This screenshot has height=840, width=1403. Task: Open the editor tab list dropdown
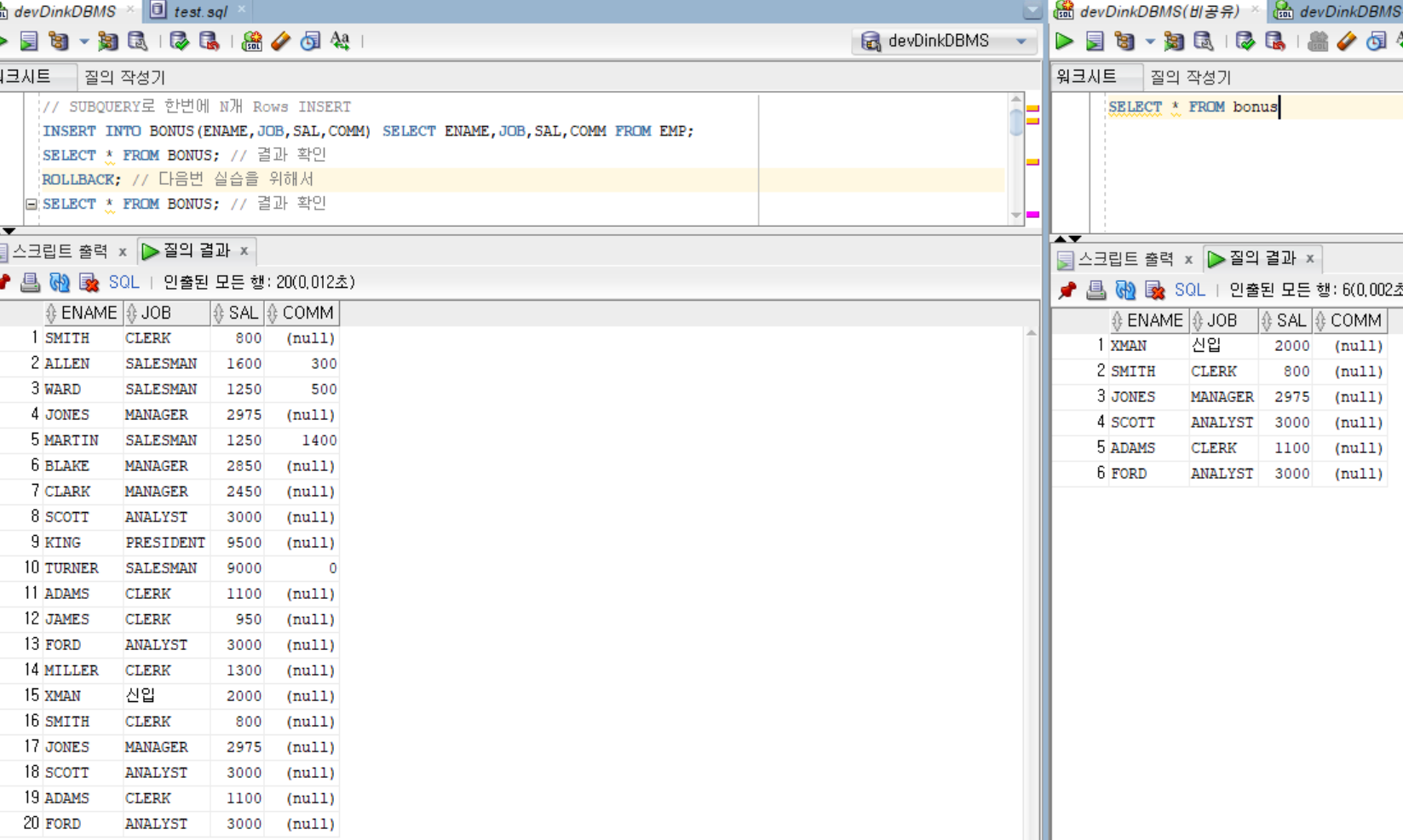[1032, 11]
